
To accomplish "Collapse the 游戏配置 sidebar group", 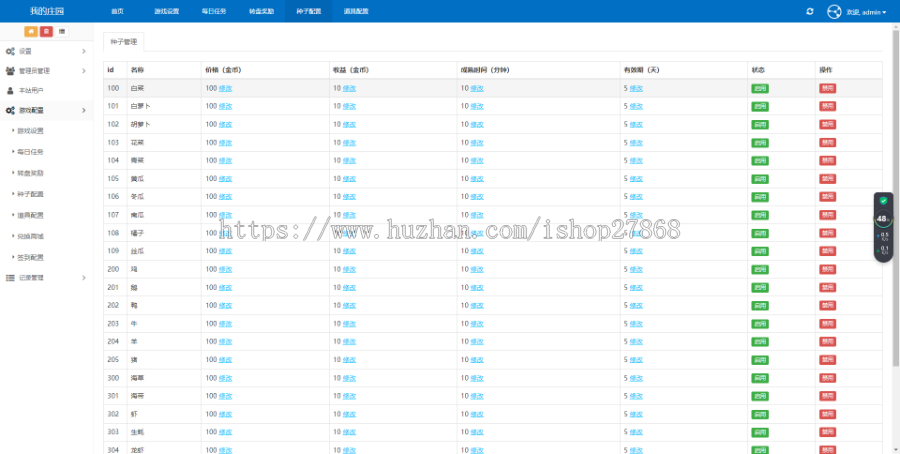I will tap(46, 110).
